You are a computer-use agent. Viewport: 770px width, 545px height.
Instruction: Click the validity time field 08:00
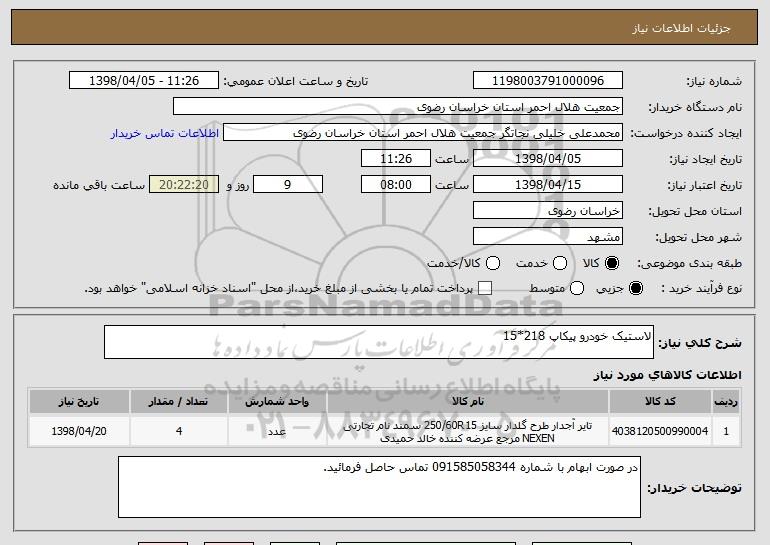click(x=396, y=185)
